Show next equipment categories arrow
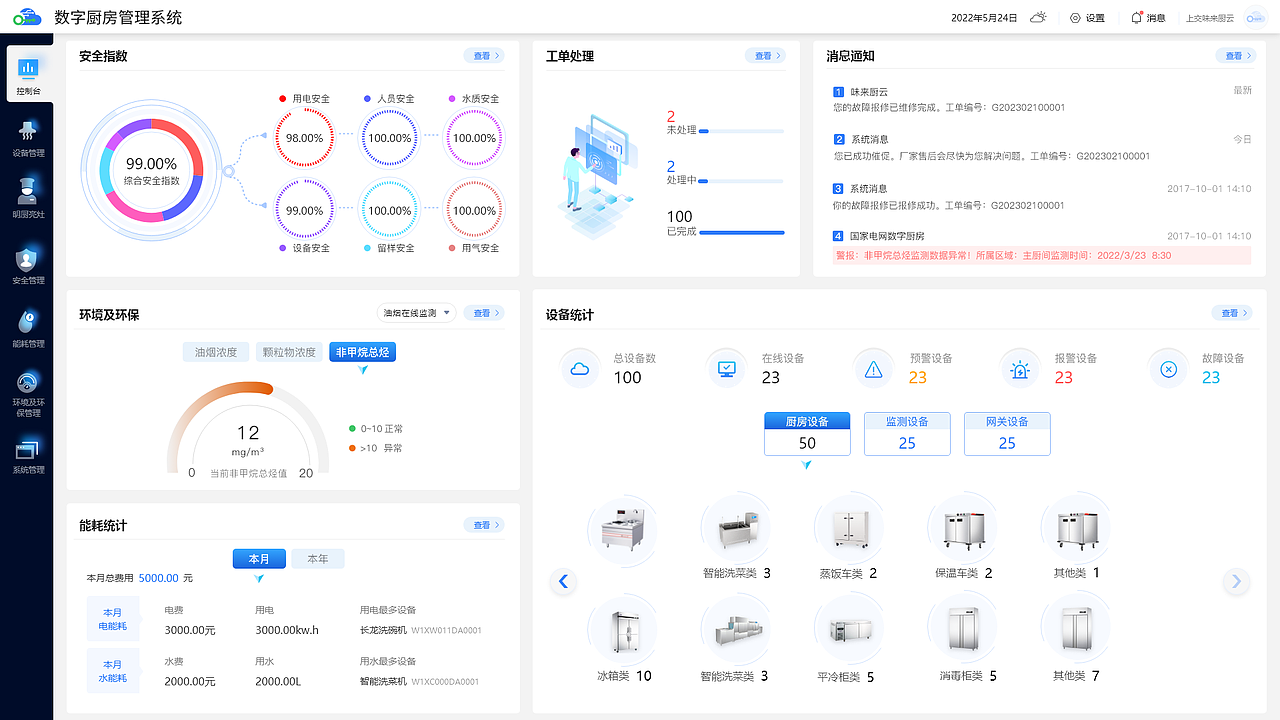Viewport: 1280px width, 720px height. 1237,581
